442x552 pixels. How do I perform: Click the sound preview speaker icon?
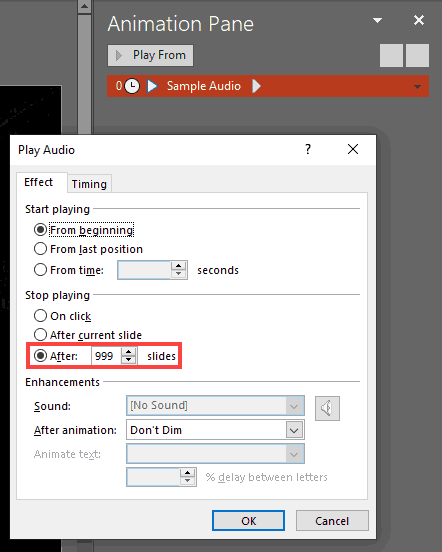pyautogui.click(x=327, y=408)
